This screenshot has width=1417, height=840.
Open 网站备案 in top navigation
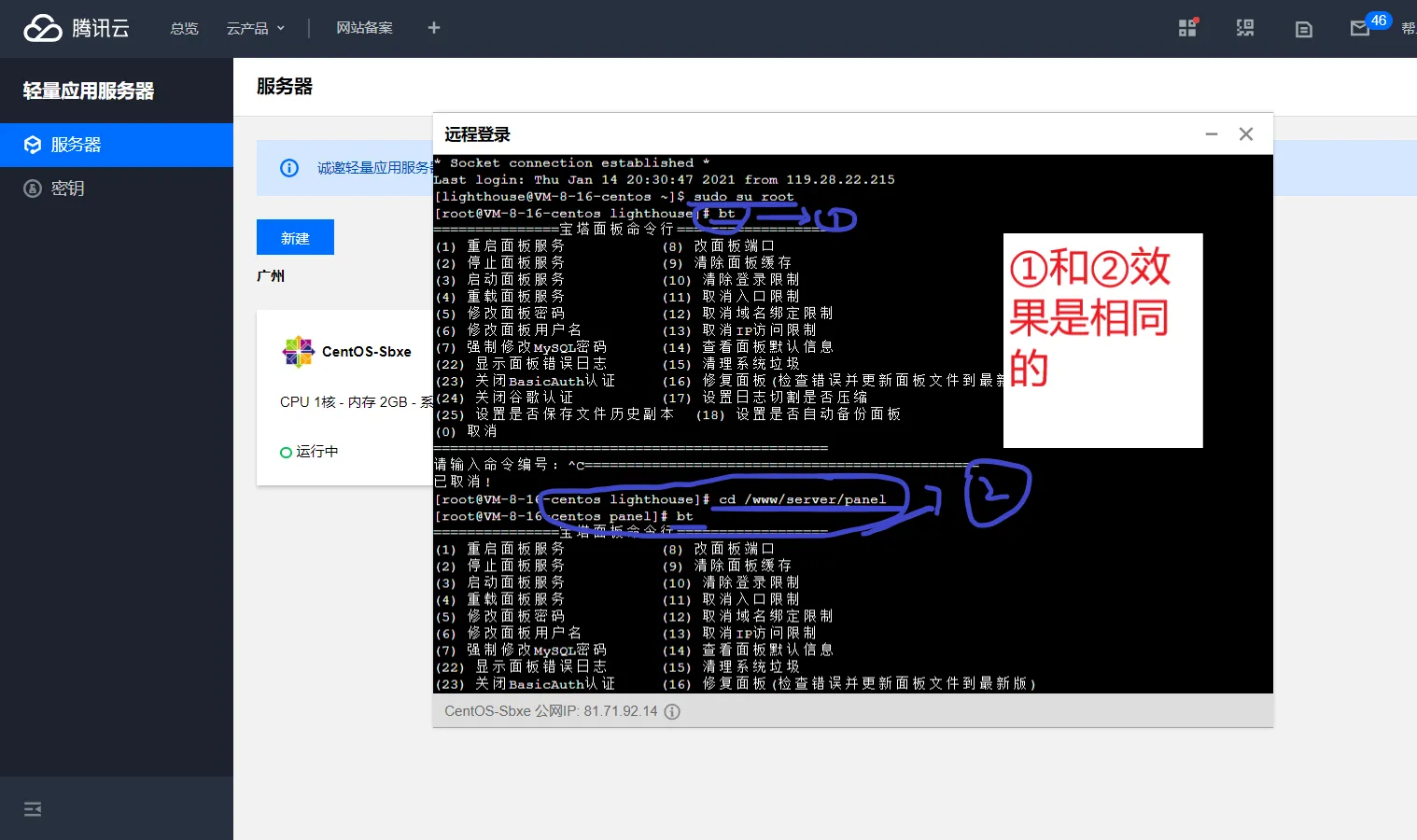point(364,28)
